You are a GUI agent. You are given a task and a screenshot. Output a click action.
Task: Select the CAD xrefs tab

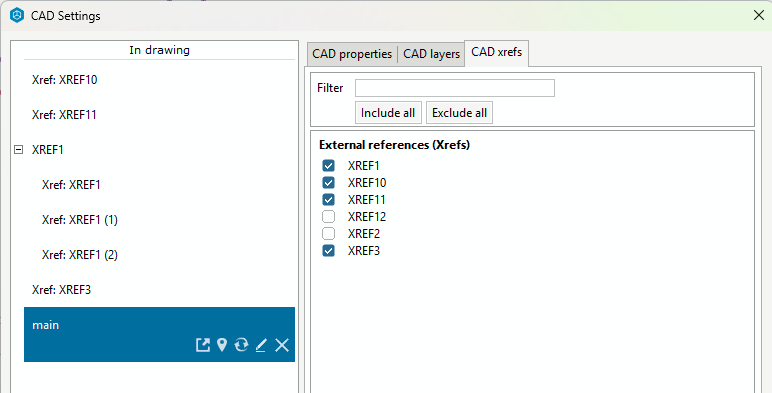[497, 52]
